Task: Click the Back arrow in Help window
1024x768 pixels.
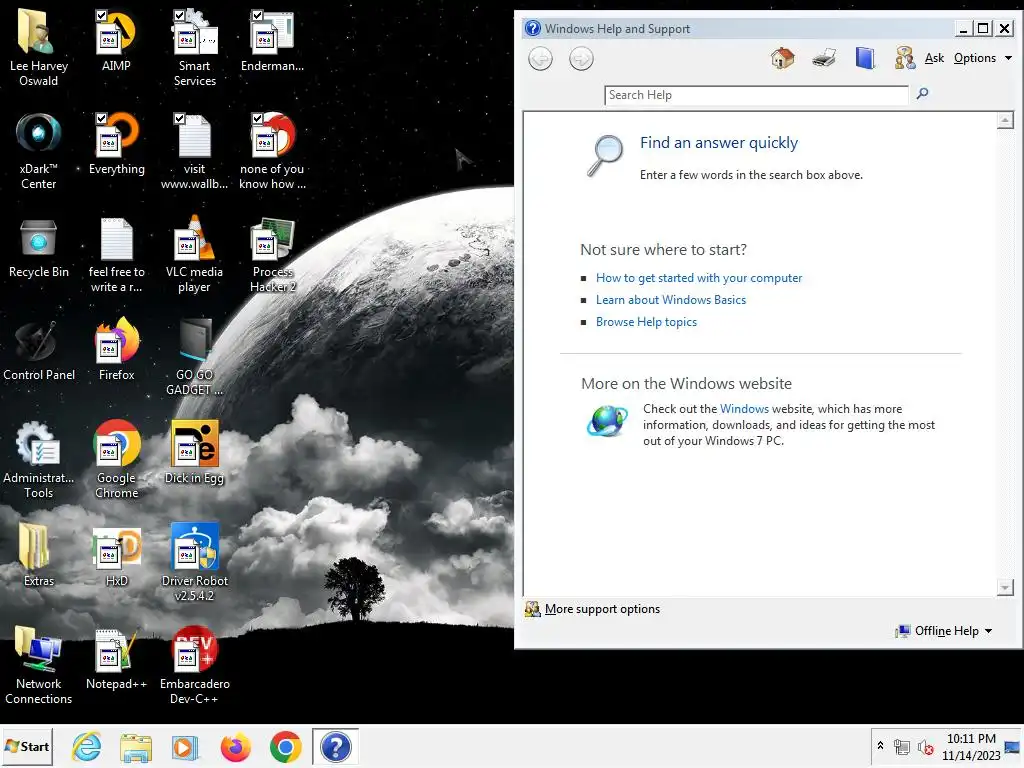Action: [x=540, y=59]
